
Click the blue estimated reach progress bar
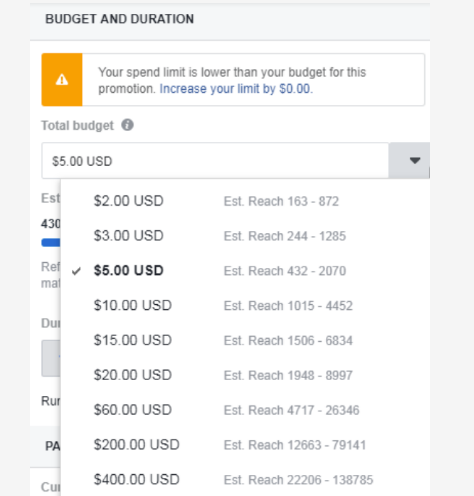click(51, 242)
